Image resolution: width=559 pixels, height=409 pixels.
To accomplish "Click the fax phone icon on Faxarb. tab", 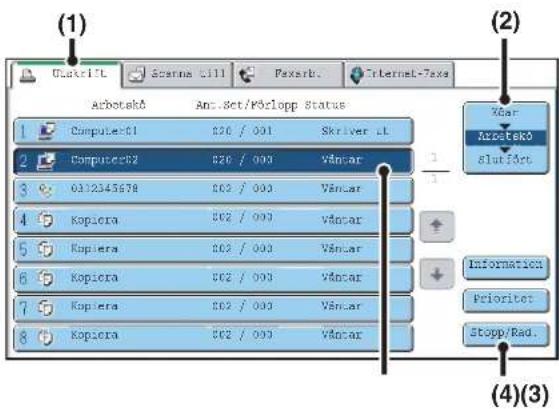I will coord(247,75).
